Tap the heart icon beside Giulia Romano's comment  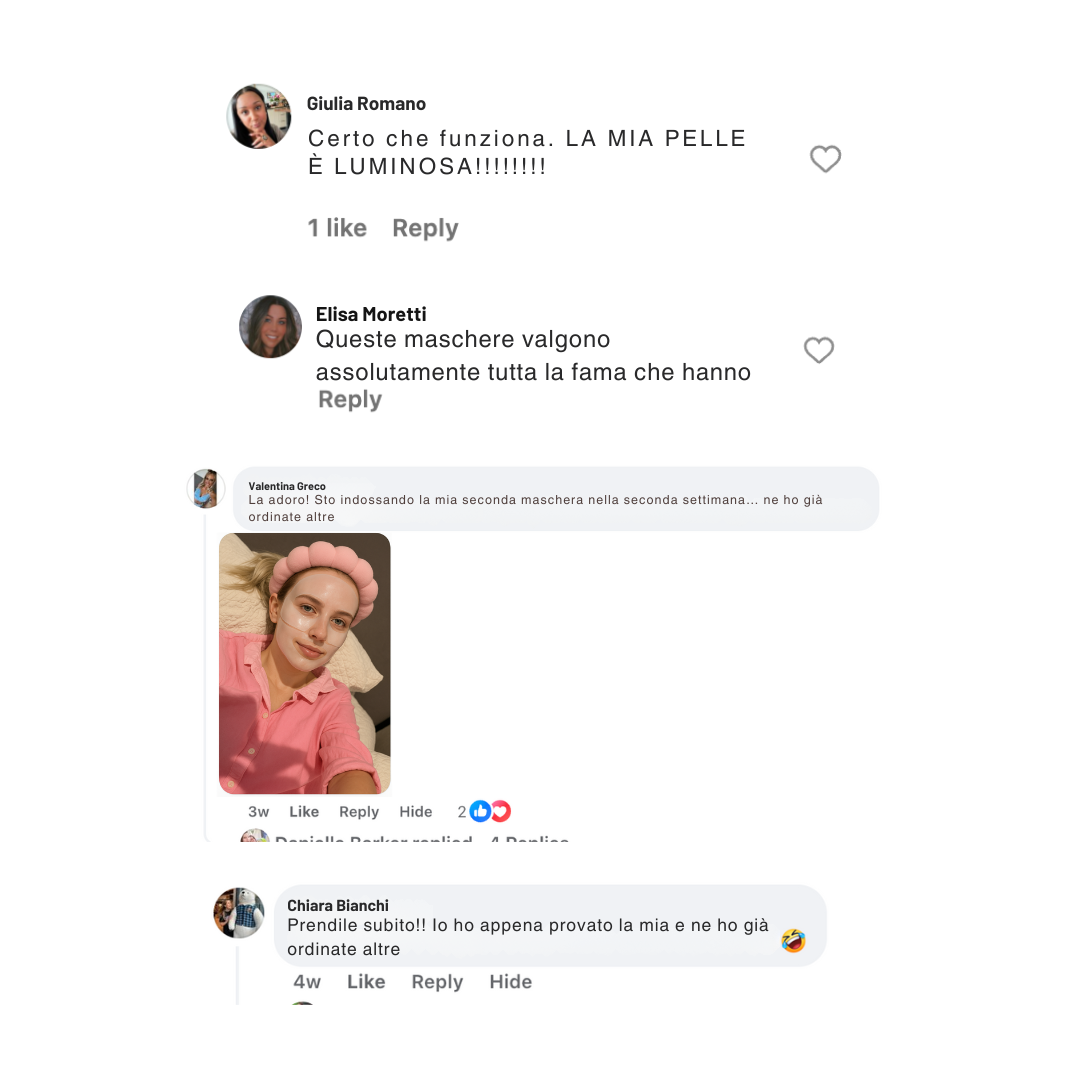coord(825,159)
